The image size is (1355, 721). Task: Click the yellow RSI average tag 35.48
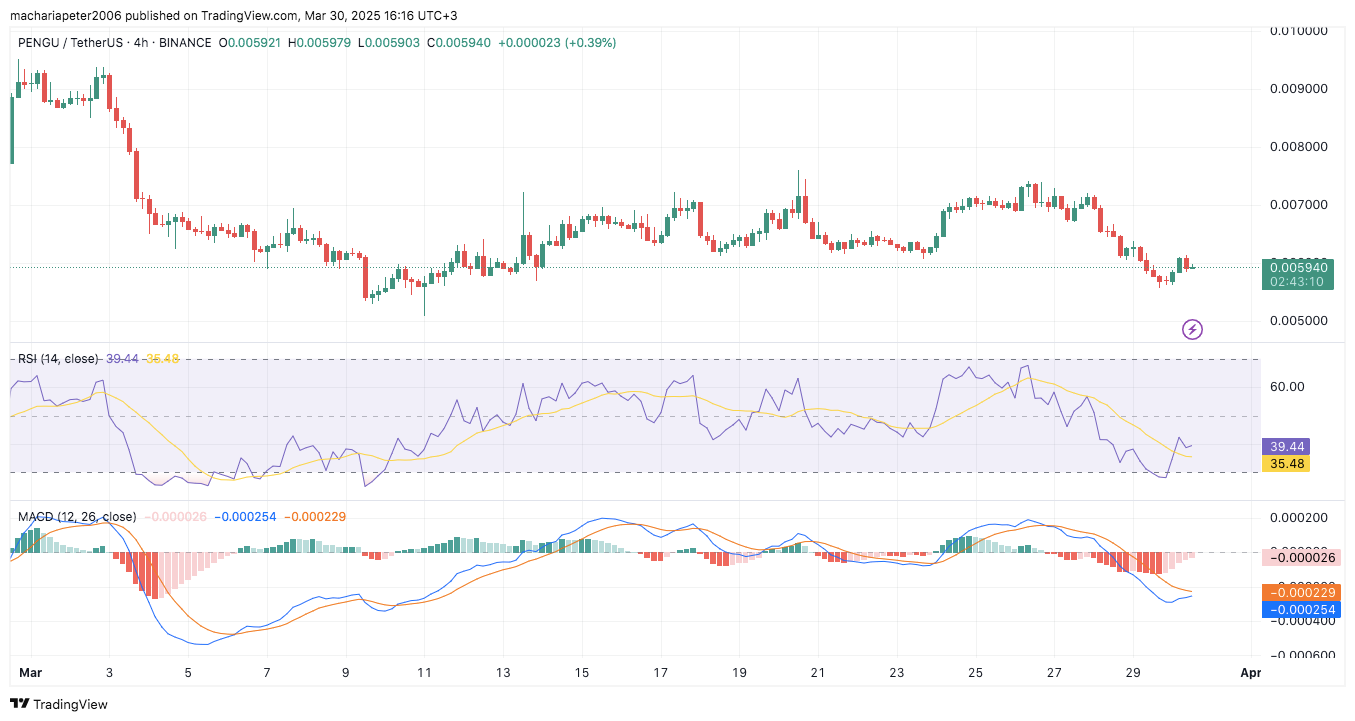click(1285, 463)
